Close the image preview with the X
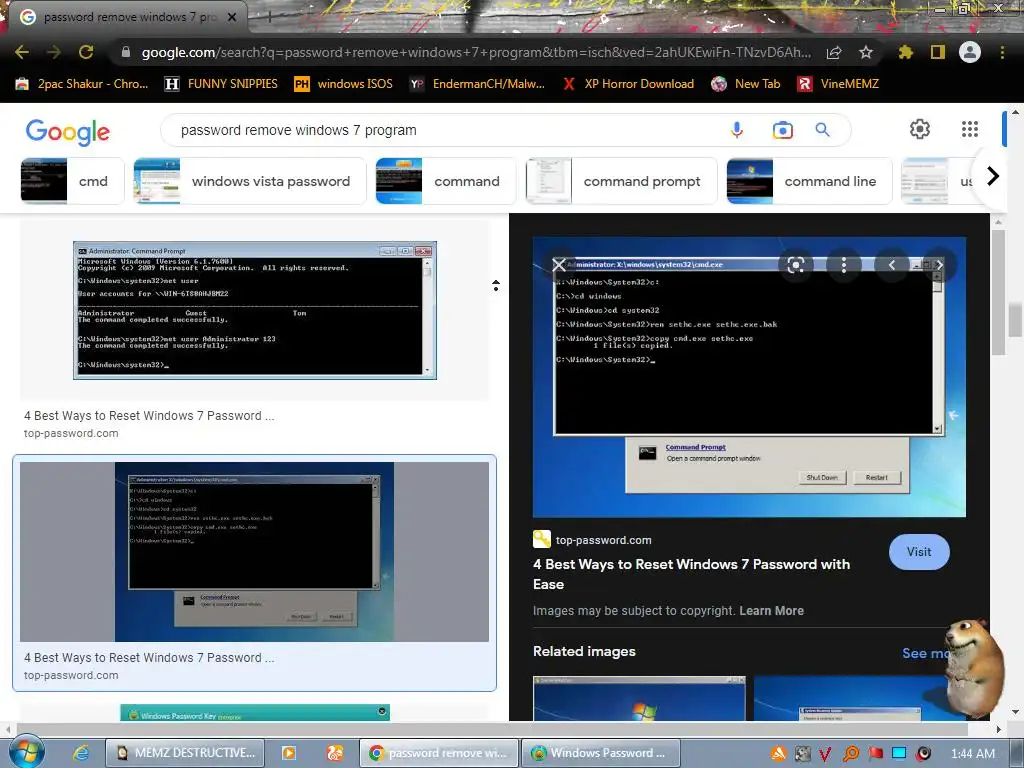The image size is (1024, 768). click(559, 264)
